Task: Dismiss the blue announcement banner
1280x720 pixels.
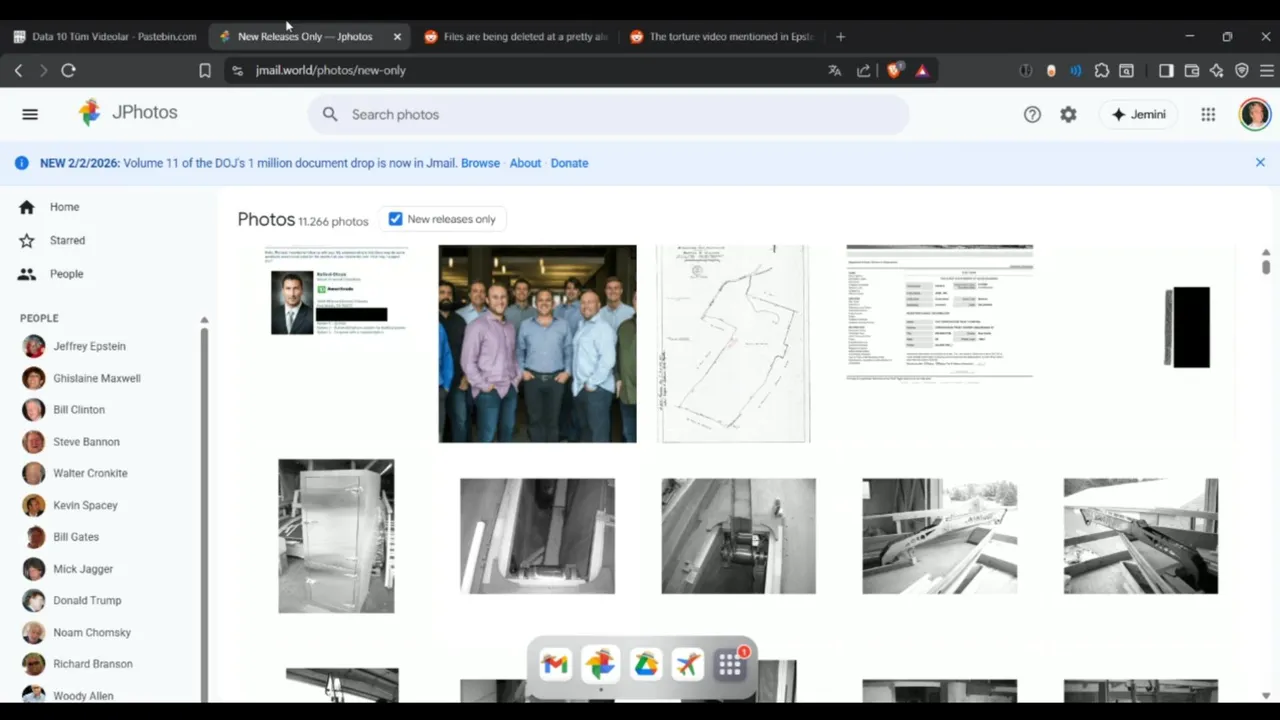Action: (x=1260, y=162)
